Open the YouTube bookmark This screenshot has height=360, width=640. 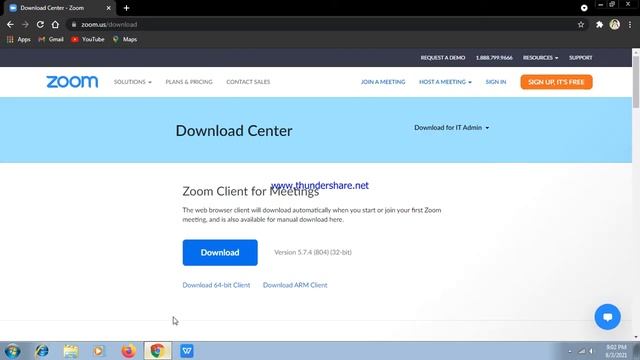(88, 39)
